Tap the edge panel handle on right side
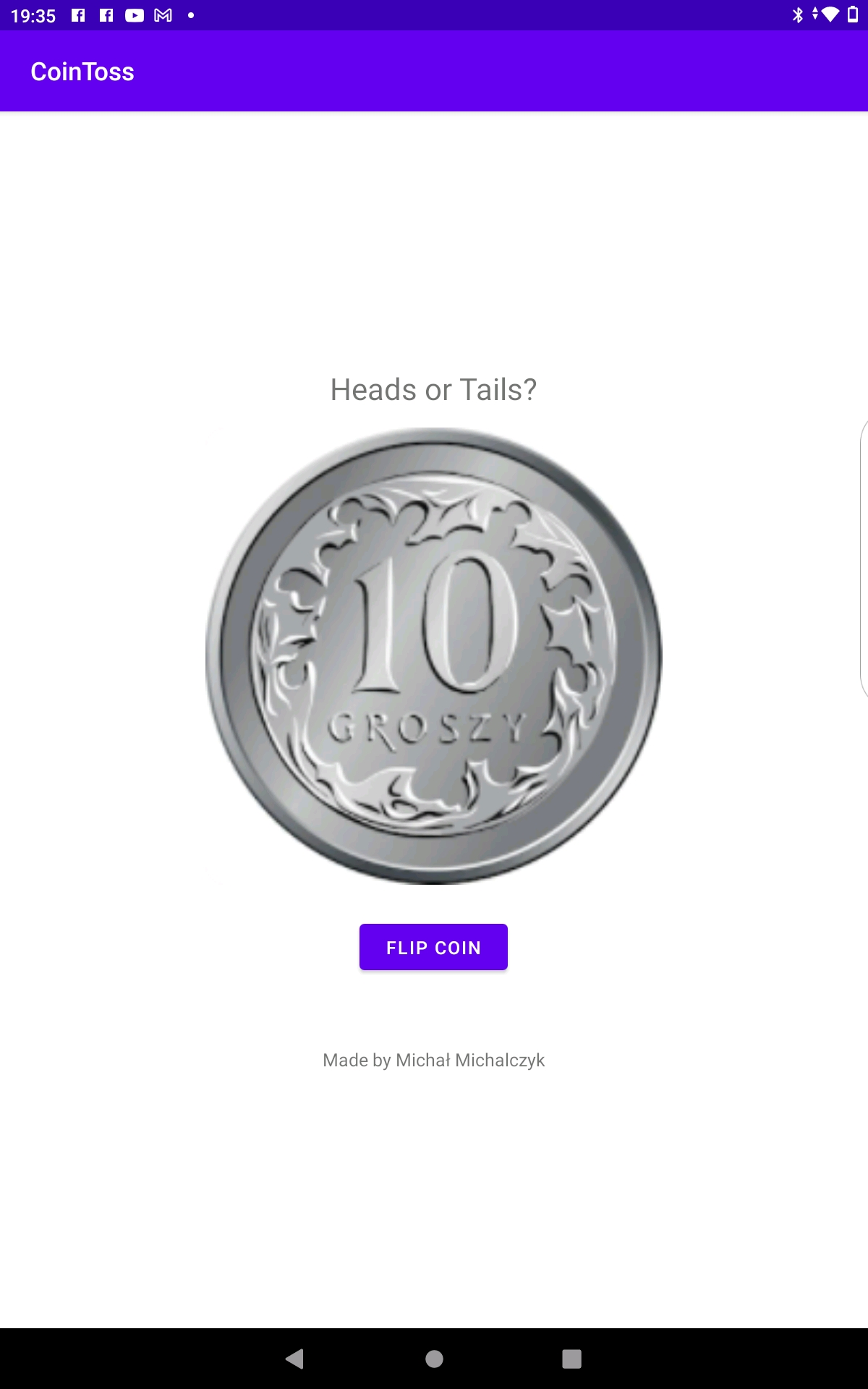The width and height of the screenshot is (868, 1389). [x=863, y=558]
